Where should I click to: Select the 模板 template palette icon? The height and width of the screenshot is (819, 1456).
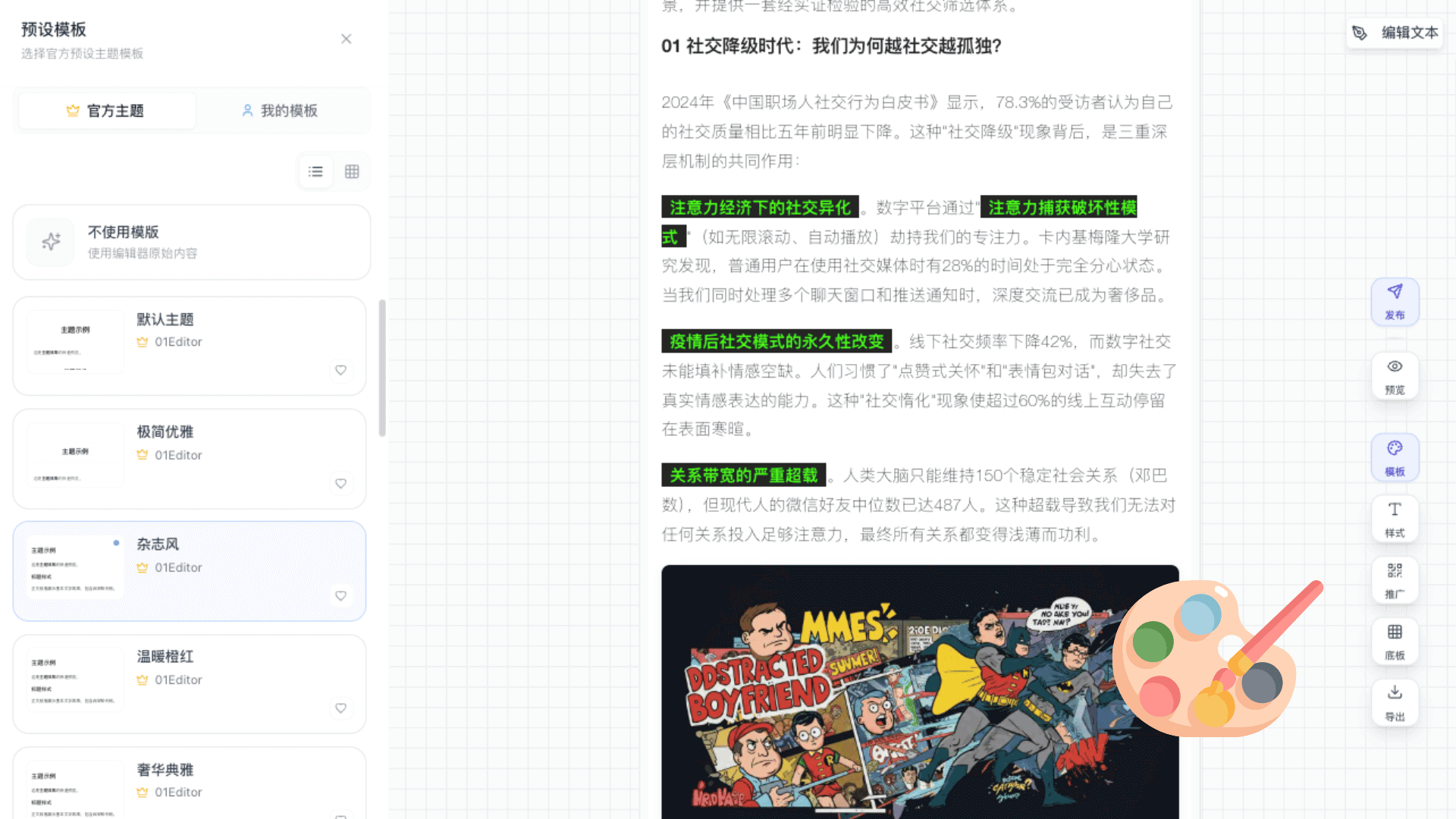tap(1395, 457)
